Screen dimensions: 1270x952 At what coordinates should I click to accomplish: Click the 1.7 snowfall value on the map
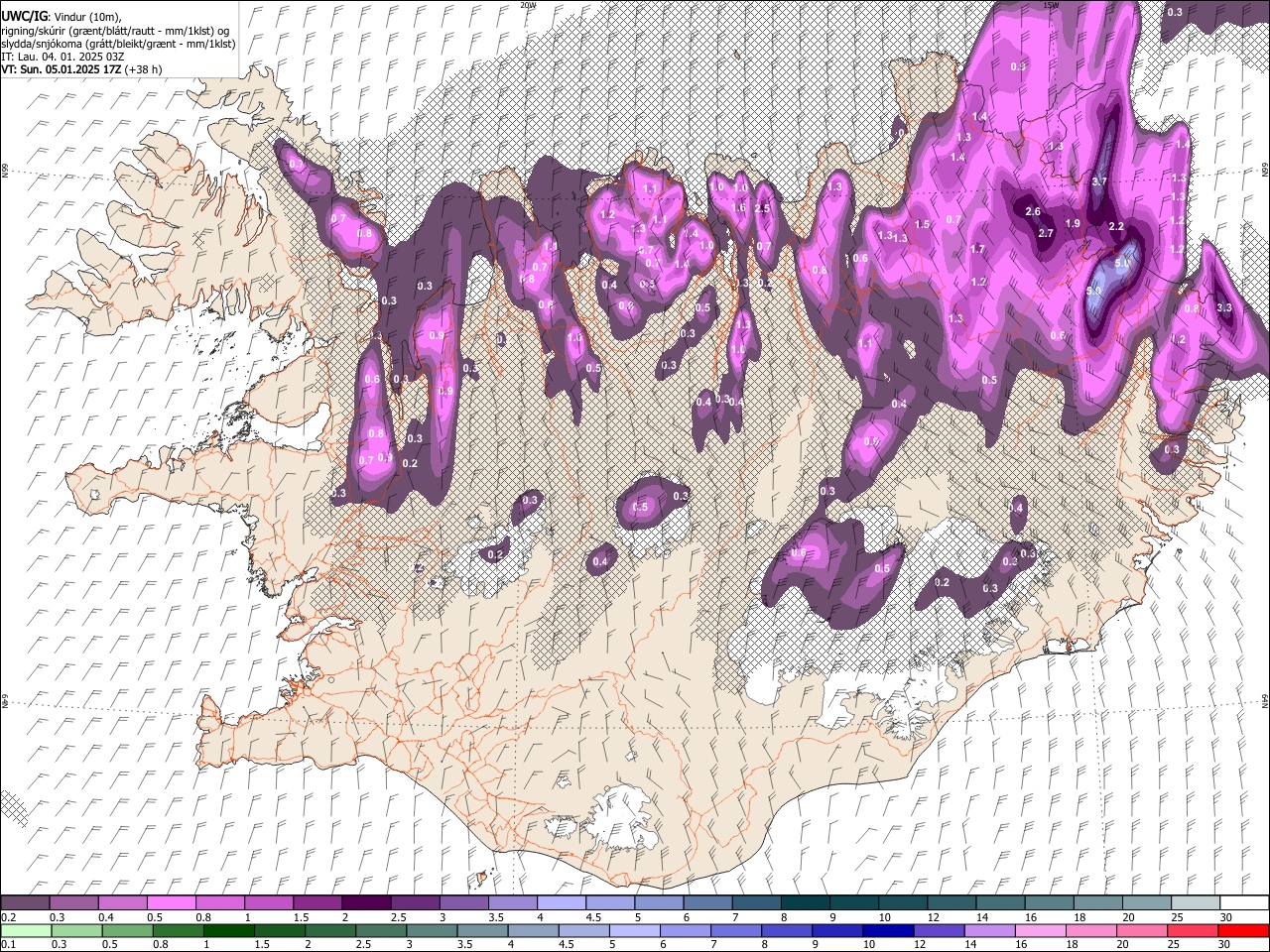[977, 250]
